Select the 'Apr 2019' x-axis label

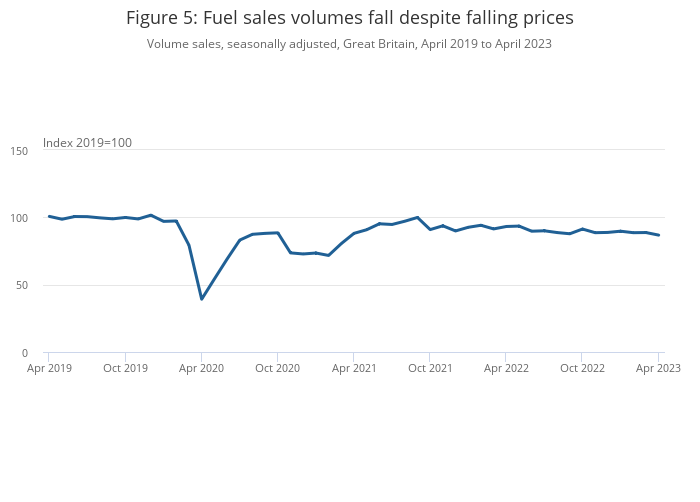tap(49, 368)
